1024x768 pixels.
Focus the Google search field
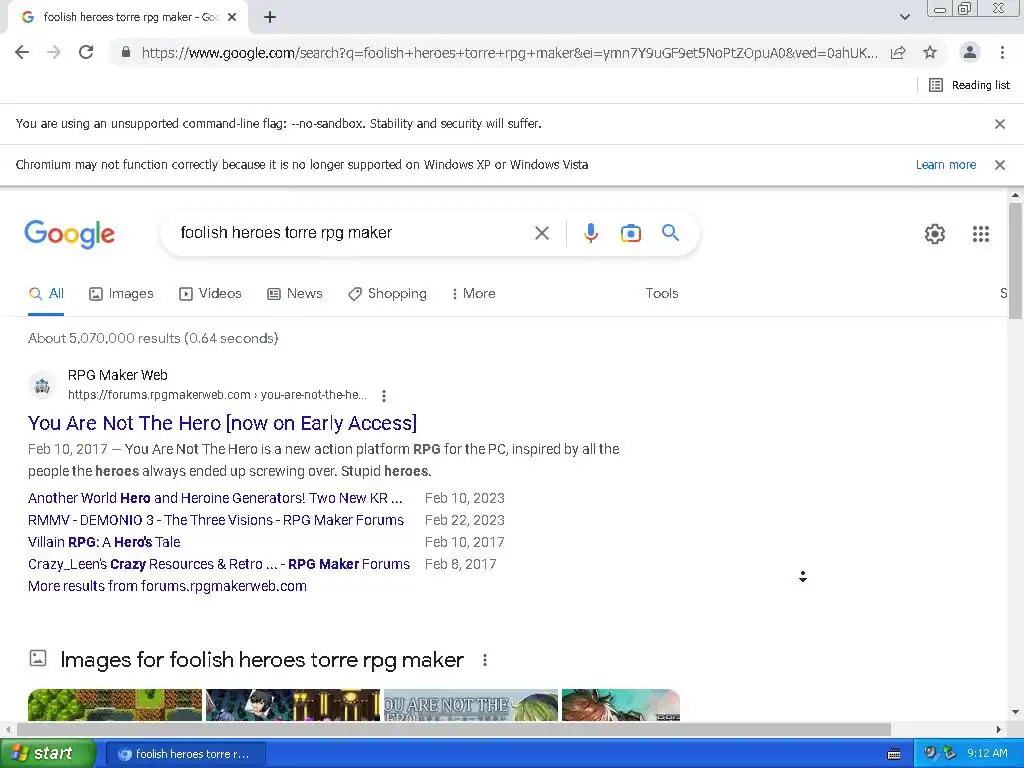point(353,232)
